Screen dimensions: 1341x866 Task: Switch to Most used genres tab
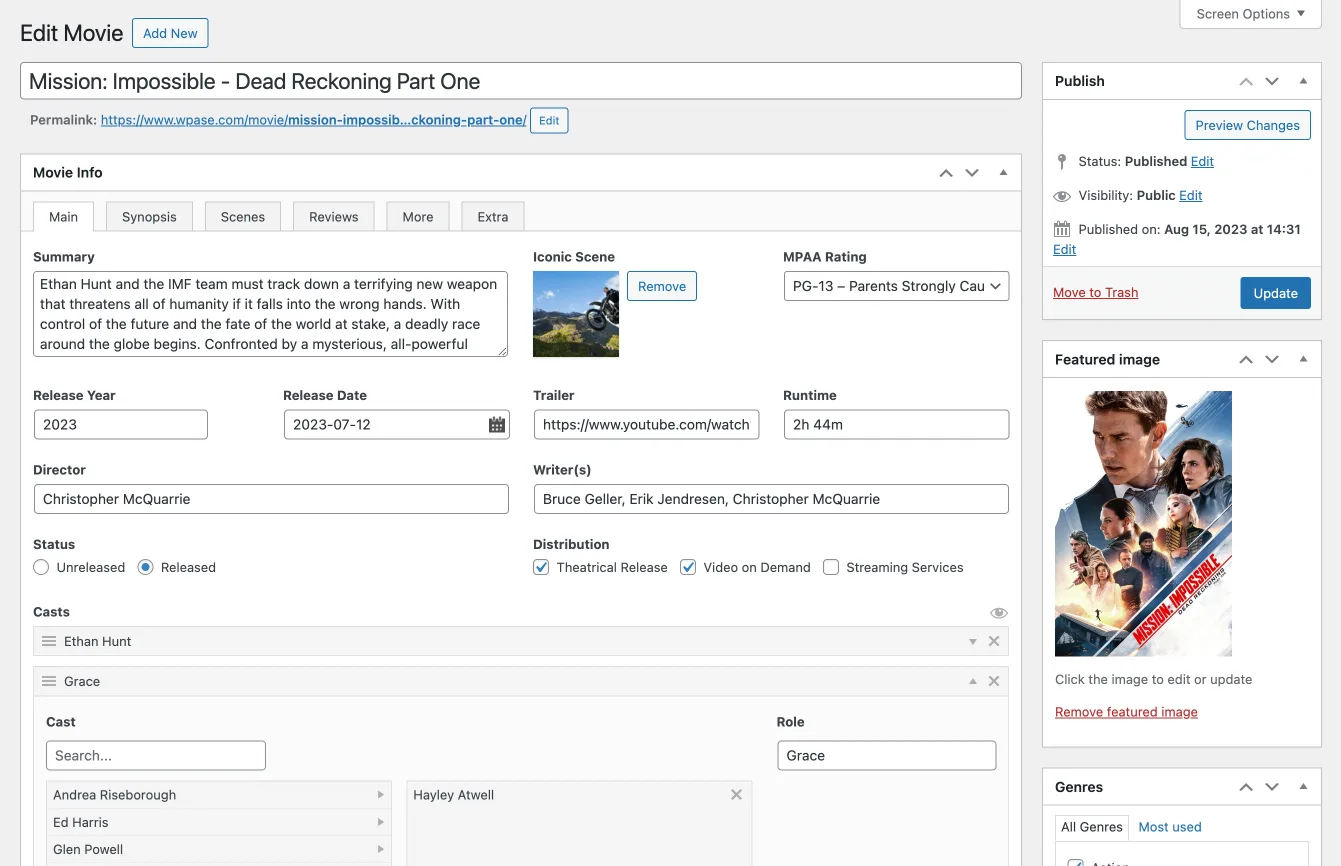pos(1170,827)
